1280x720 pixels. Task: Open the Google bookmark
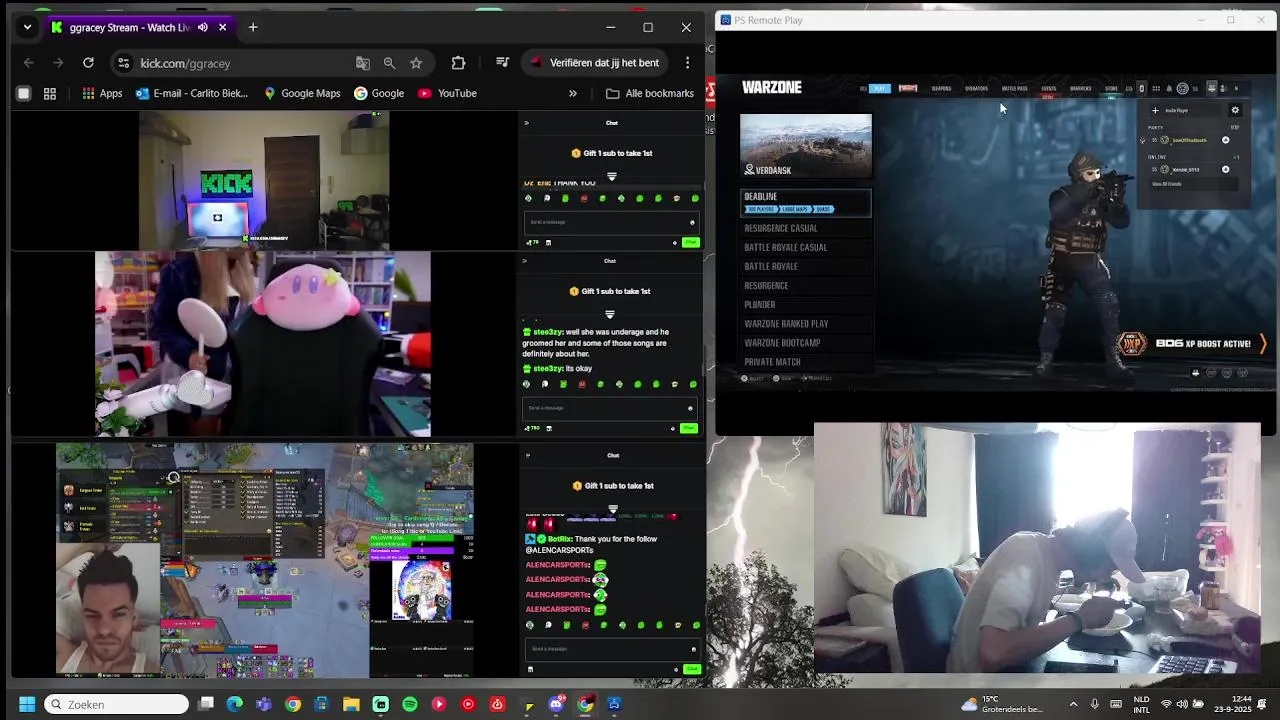(x=379, y=93)
